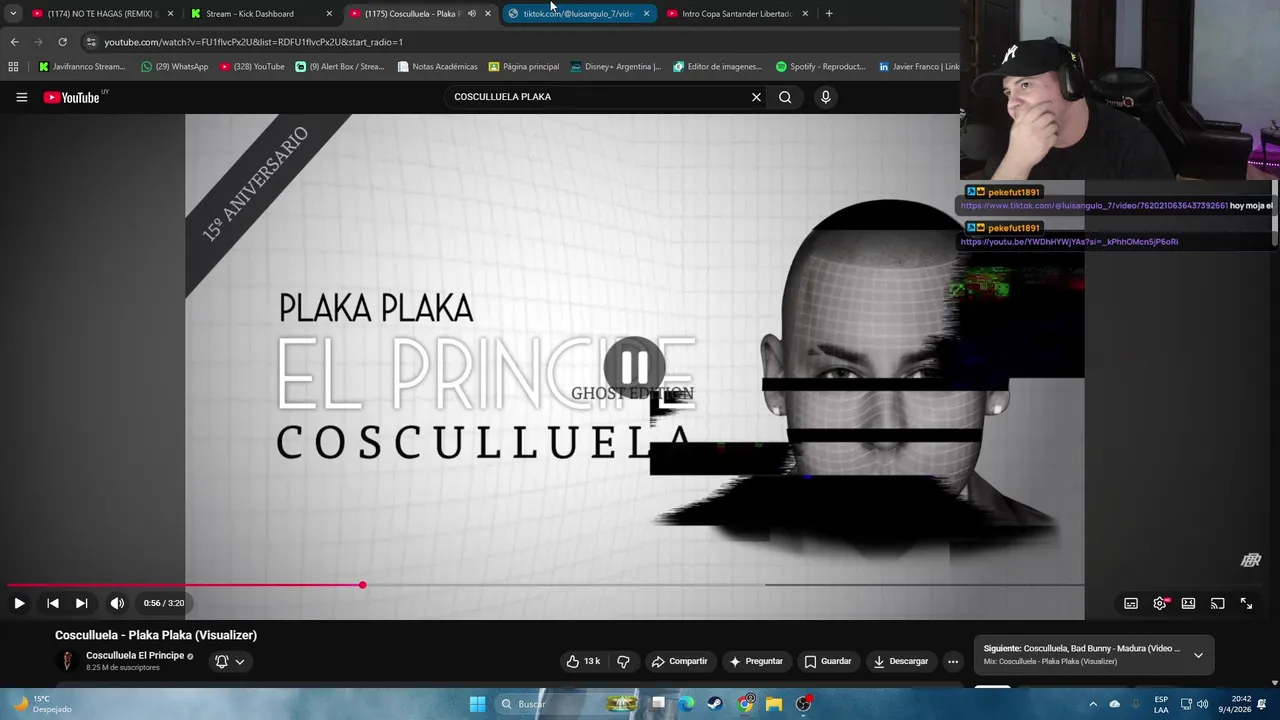1280x720 pixels.
Task: Skip back to the previous video
Action: [x=53, y=603]
